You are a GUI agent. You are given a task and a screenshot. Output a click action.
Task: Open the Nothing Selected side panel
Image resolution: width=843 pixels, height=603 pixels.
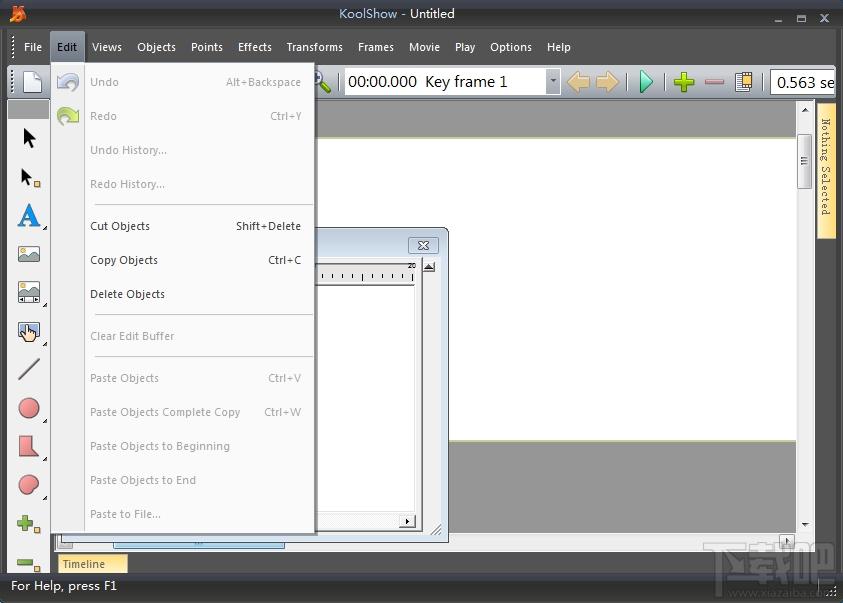(x=826, y=169)
